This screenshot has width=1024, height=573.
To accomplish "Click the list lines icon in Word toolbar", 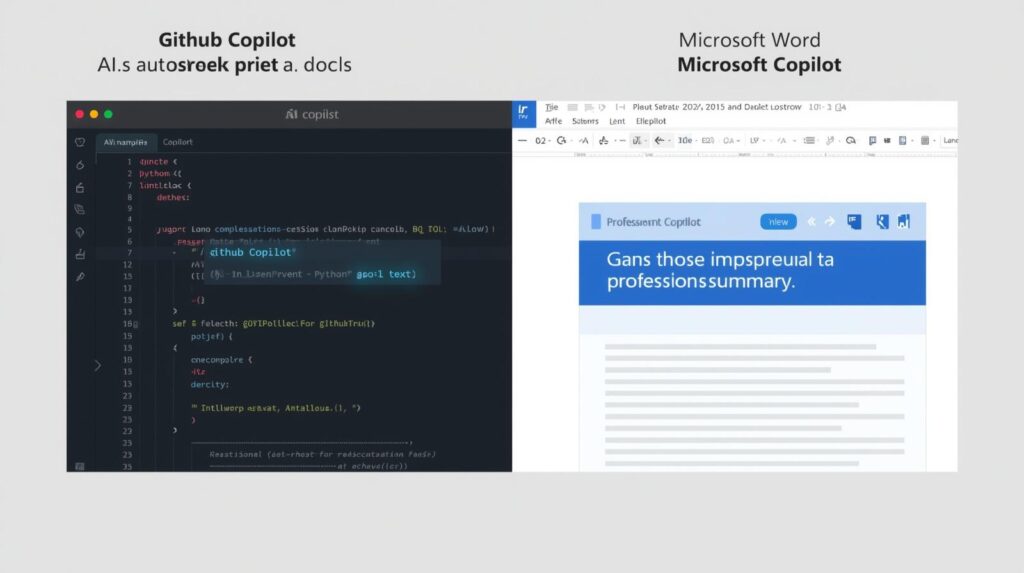I will [809, 140].
